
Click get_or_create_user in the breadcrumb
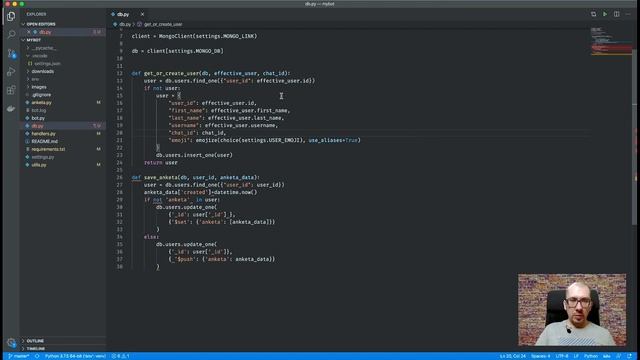[163, 24]
